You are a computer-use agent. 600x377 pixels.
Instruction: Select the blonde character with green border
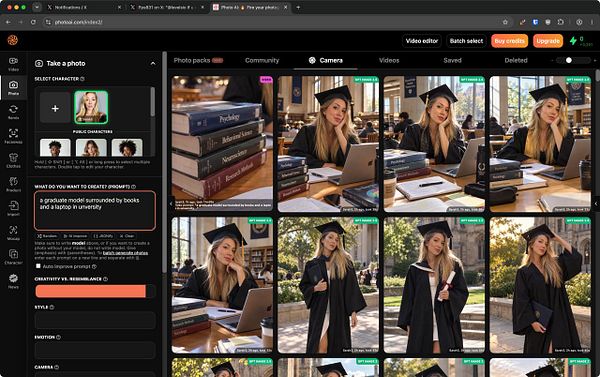tap(91, 107)
